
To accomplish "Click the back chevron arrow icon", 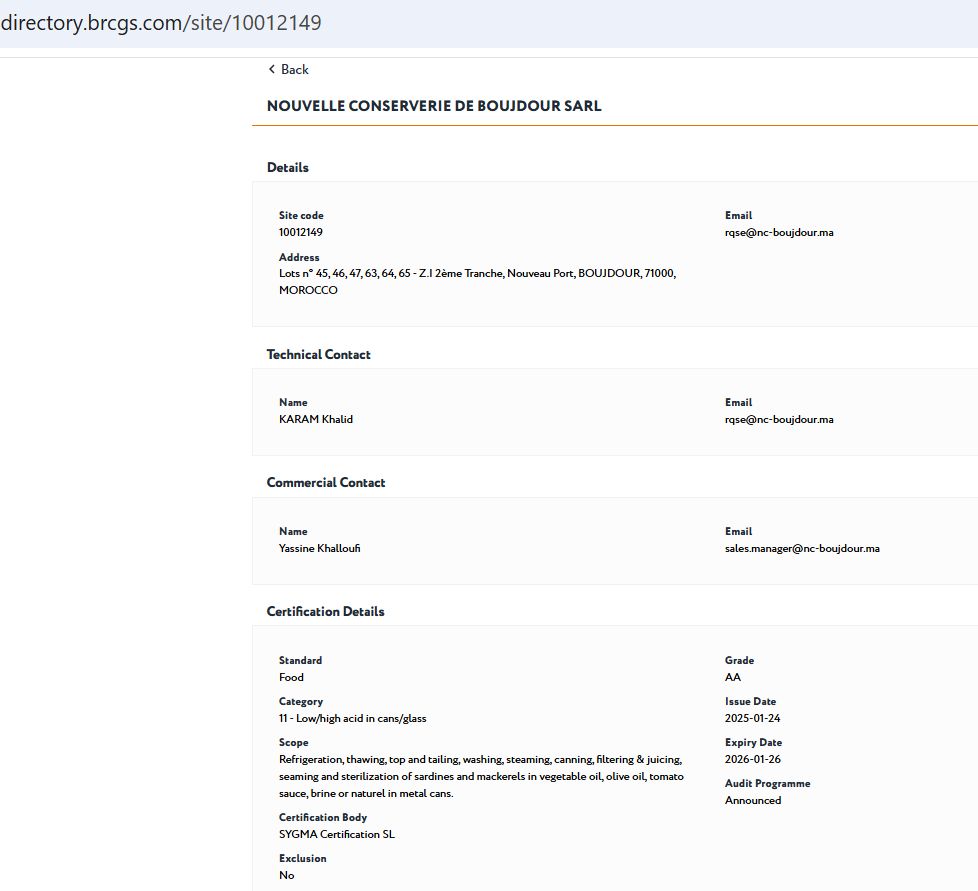I will click(271, 69).
